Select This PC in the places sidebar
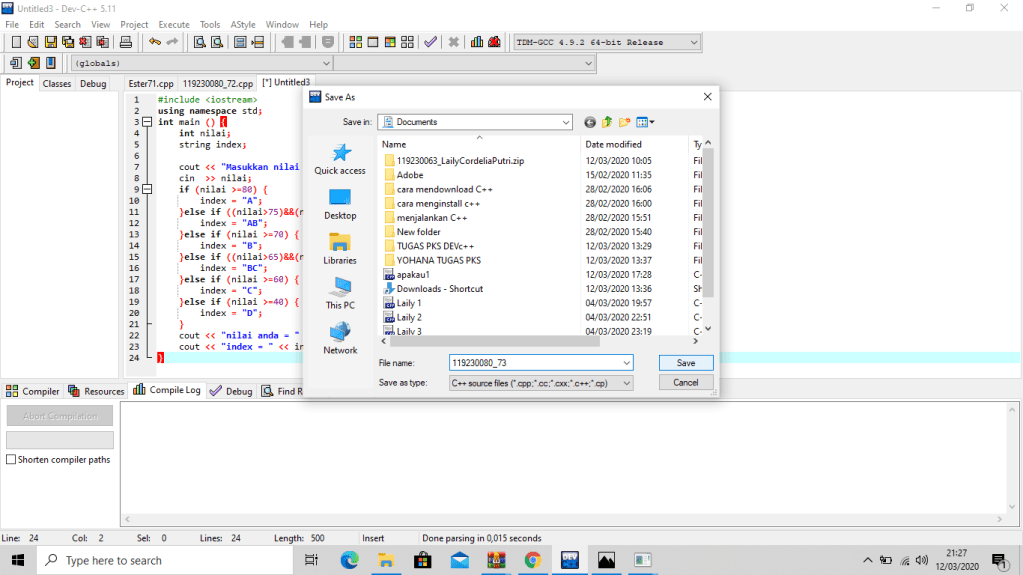 (340, 293)
